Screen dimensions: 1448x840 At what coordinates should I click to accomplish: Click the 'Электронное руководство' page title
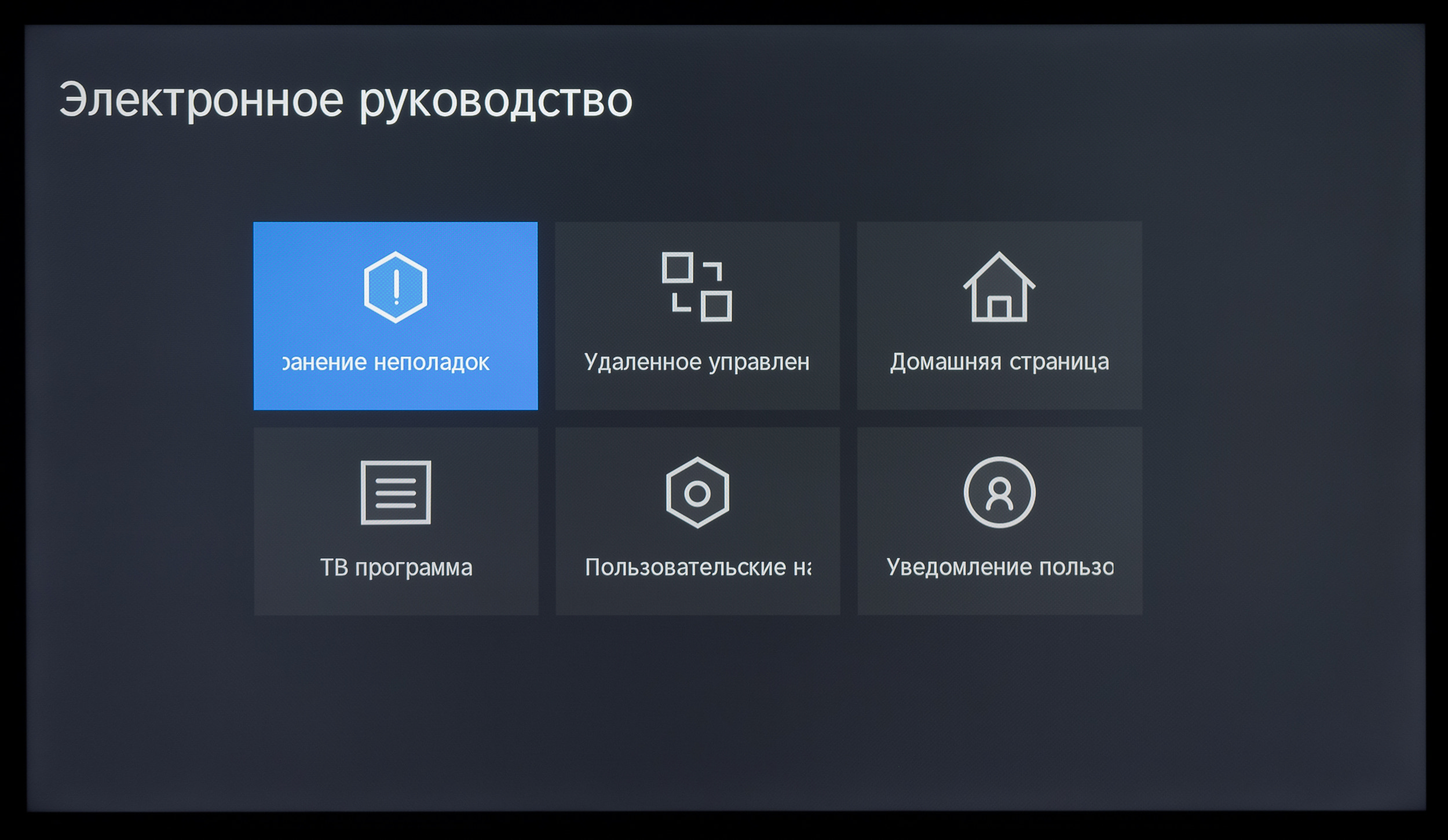pos(345,101)
